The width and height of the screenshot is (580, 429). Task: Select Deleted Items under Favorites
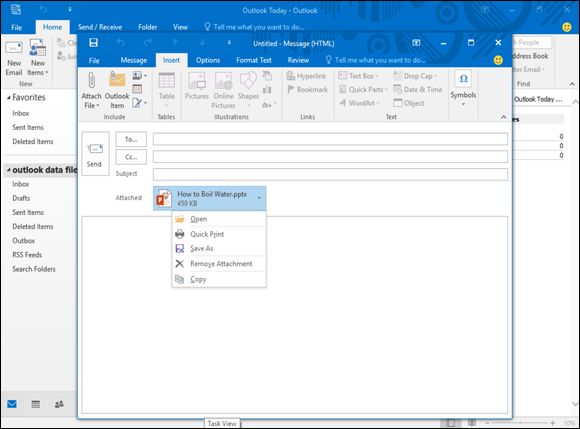coord(33,142)
